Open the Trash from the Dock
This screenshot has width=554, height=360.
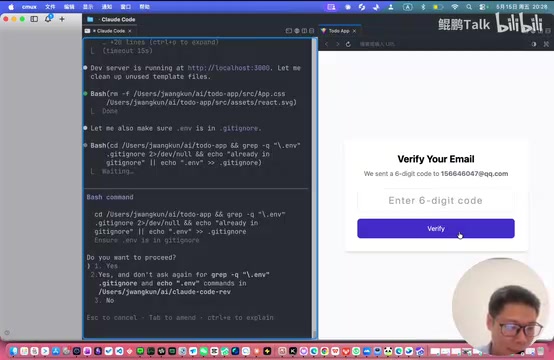coord(541,351)
